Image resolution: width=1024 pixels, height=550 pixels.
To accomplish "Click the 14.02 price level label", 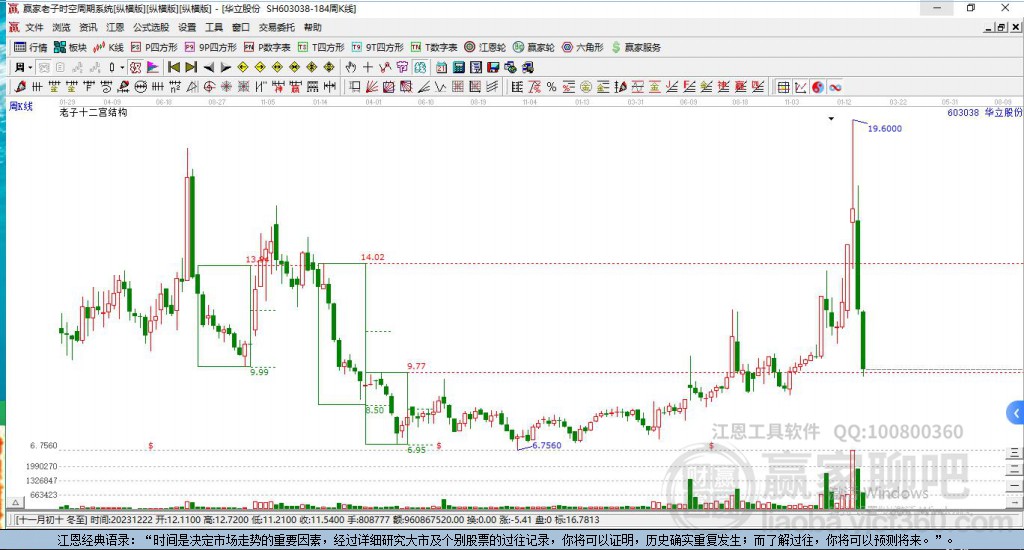I will pyautogui.click(x=372, y=257).
